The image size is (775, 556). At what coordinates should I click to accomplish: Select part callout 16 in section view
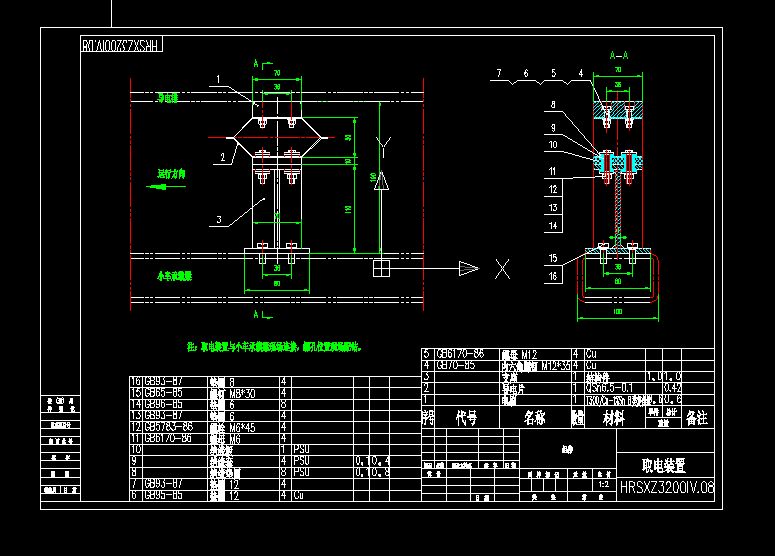(553, 276)
